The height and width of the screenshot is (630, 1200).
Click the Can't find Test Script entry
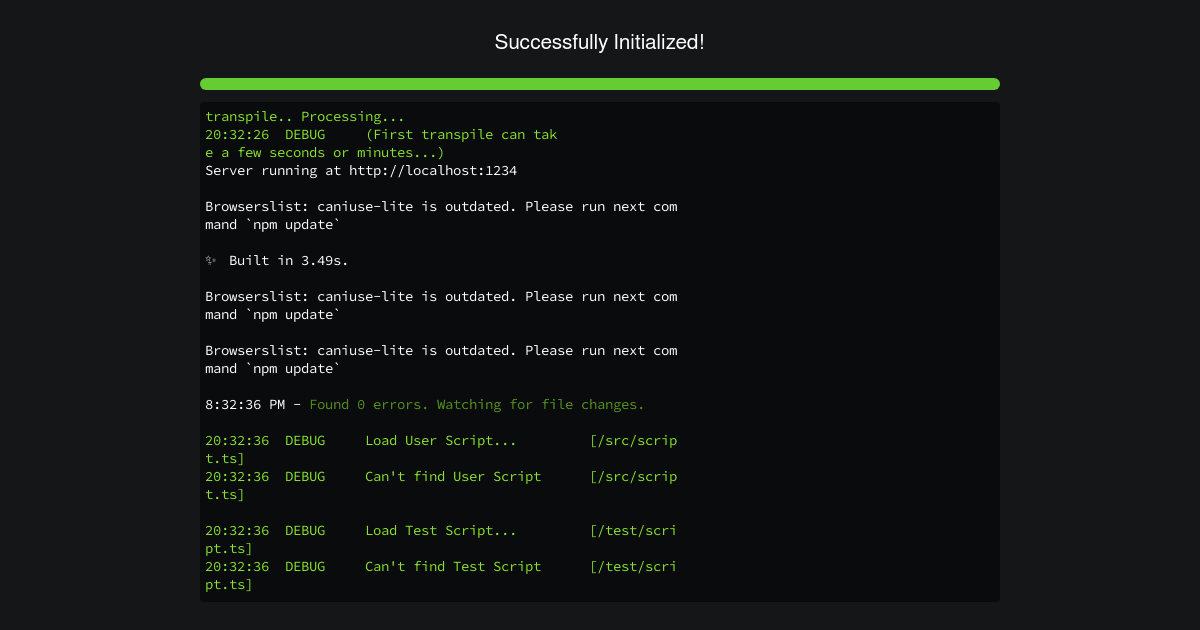[453, 567]
